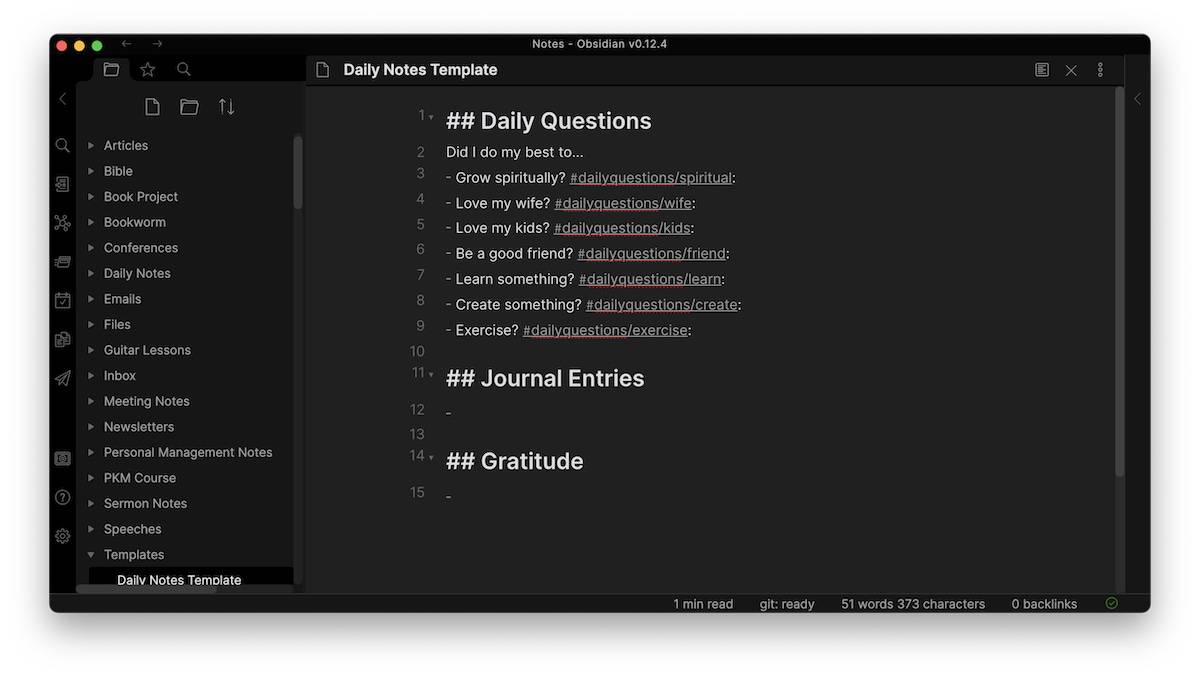Open the quick switcher magnifier in ribbon
This screenshot has width=1200, height=678.
click(63, 146)
